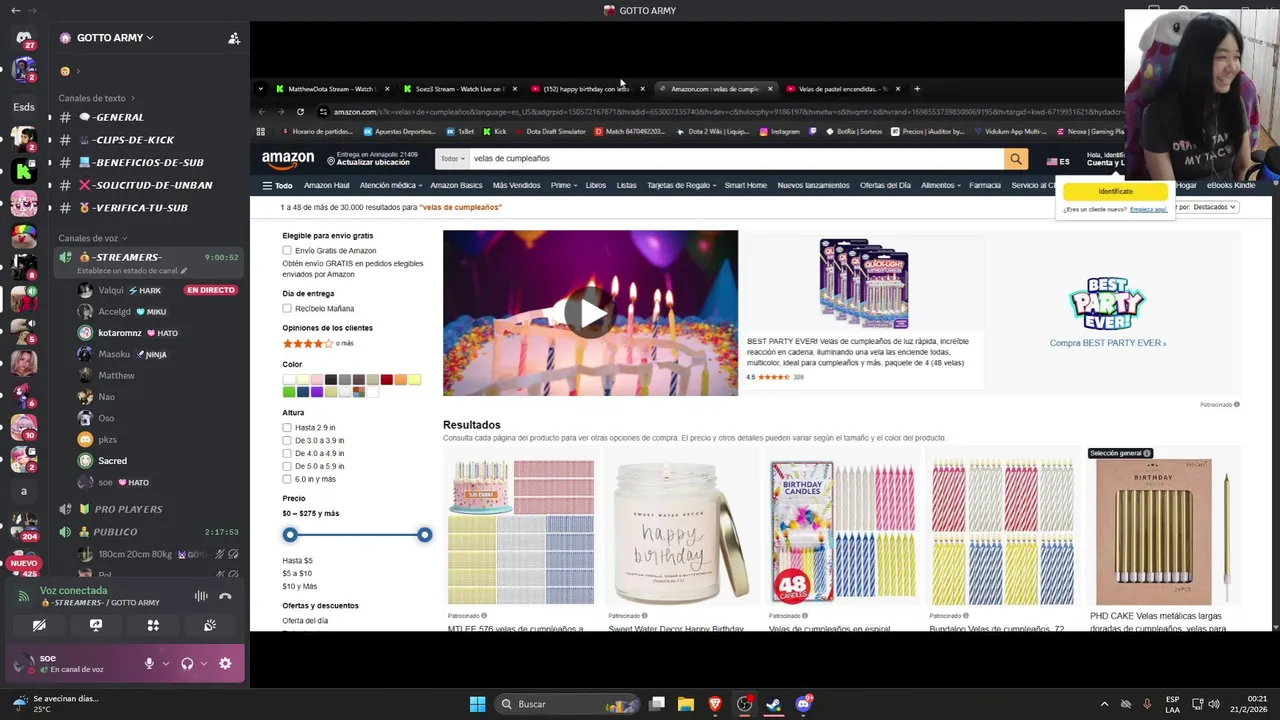Select the red color swatch filter
The image size is (1280, 720).
coord(386,380)
